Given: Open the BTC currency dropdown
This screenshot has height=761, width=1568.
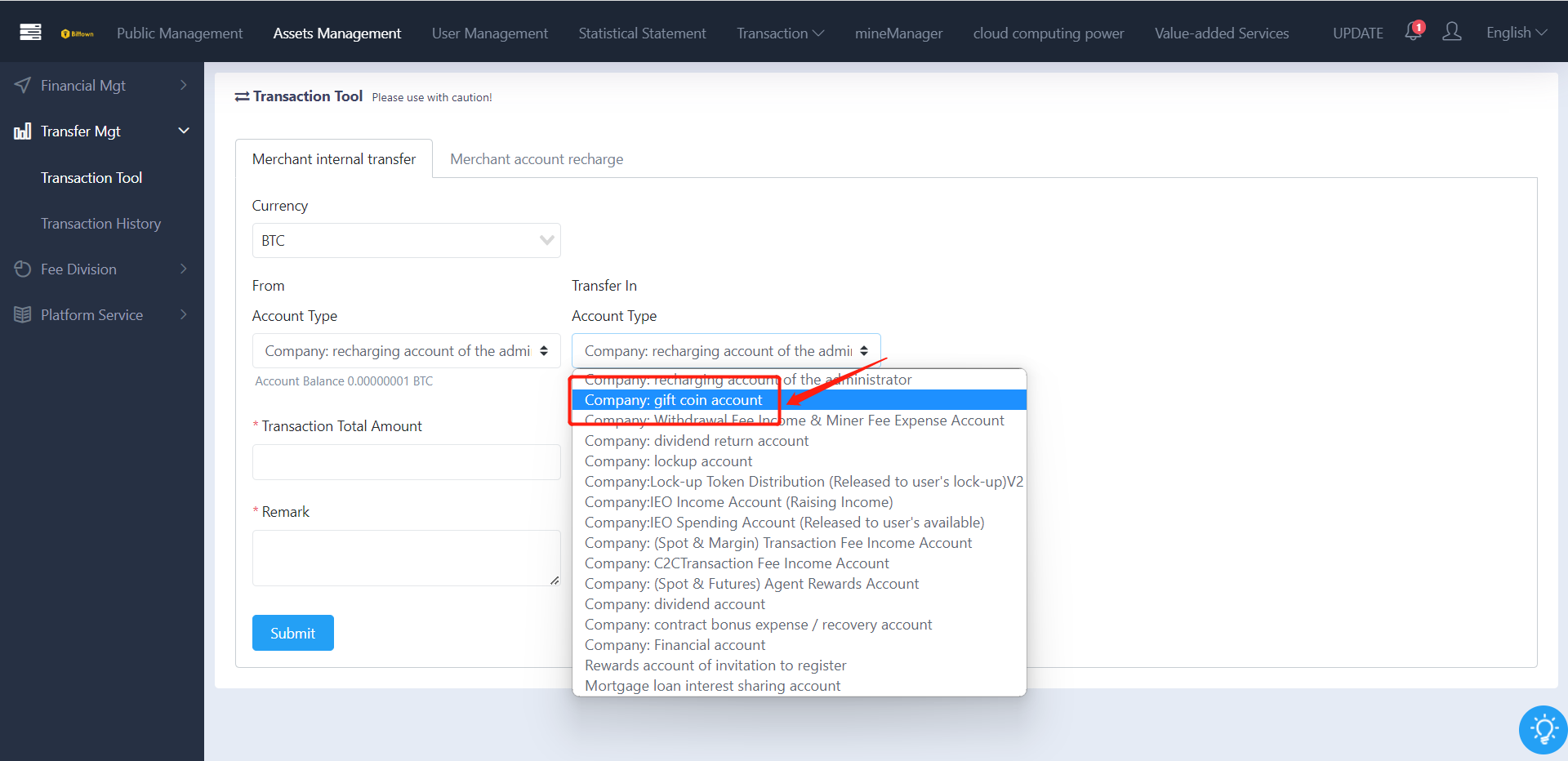Looking at the screenshot, I should [407, 240].
